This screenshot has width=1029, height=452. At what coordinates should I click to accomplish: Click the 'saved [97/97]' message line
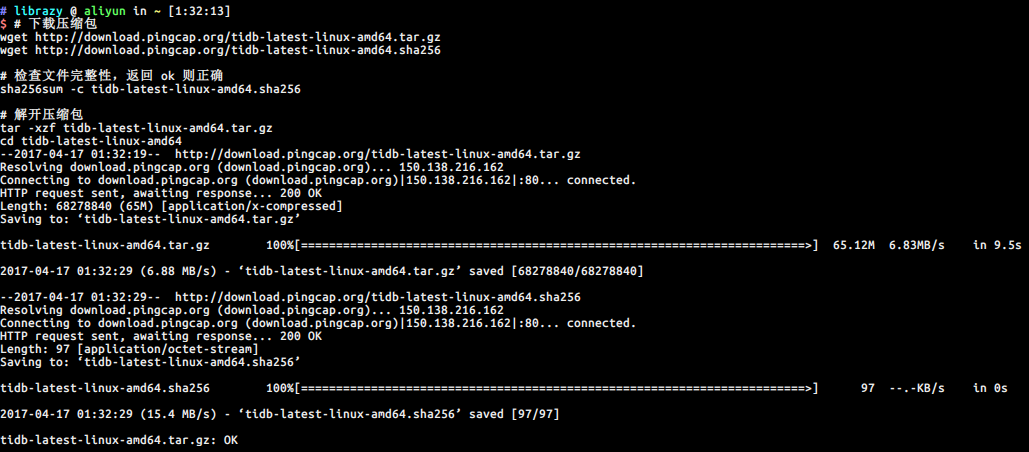pos(280,414)
